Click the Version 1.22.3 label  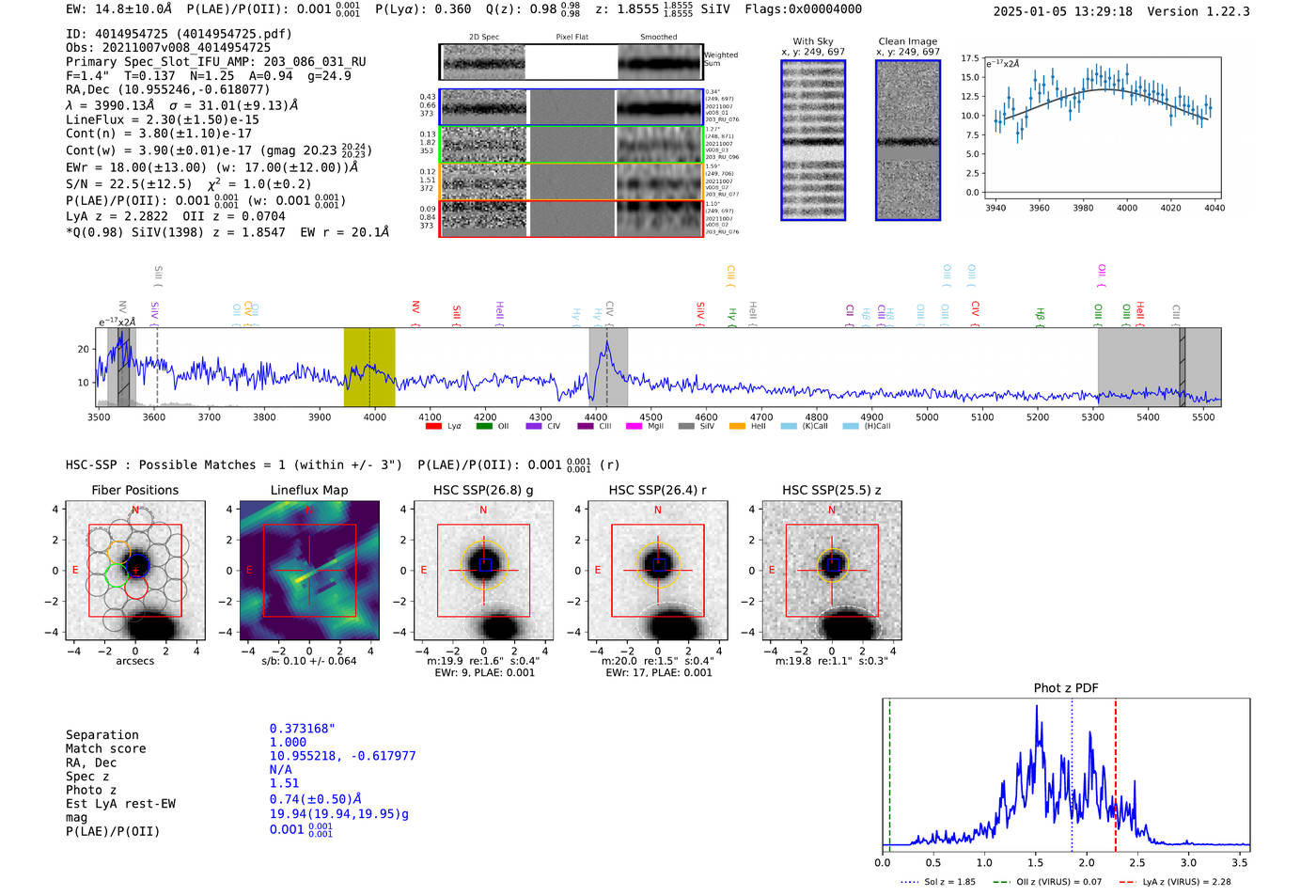pyautogui.click(x=1198, y=11)
